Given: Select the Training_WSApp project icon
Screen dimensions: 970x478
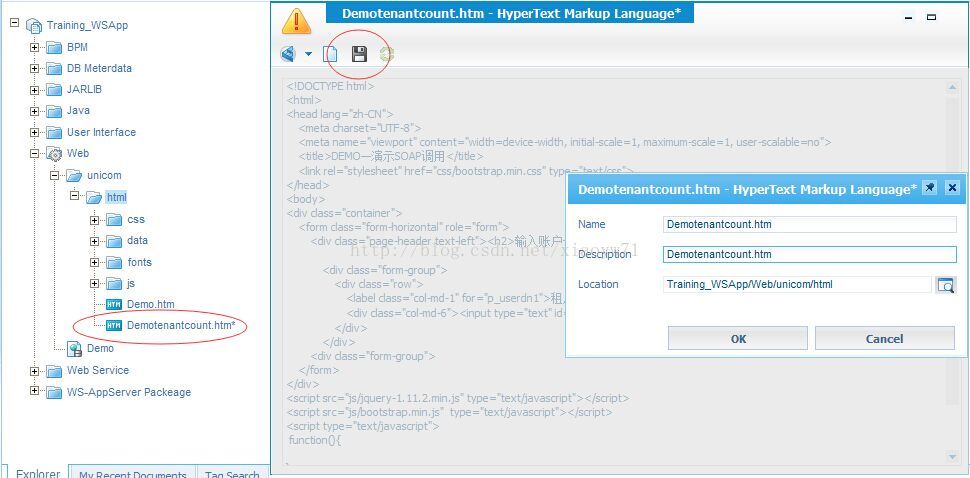Looking at the screenshot, I should click(34, 26).
